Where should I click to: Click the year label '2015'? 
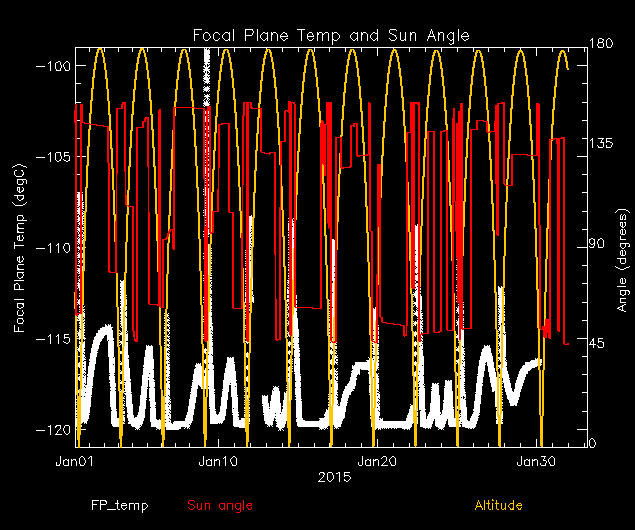point(334,477)
